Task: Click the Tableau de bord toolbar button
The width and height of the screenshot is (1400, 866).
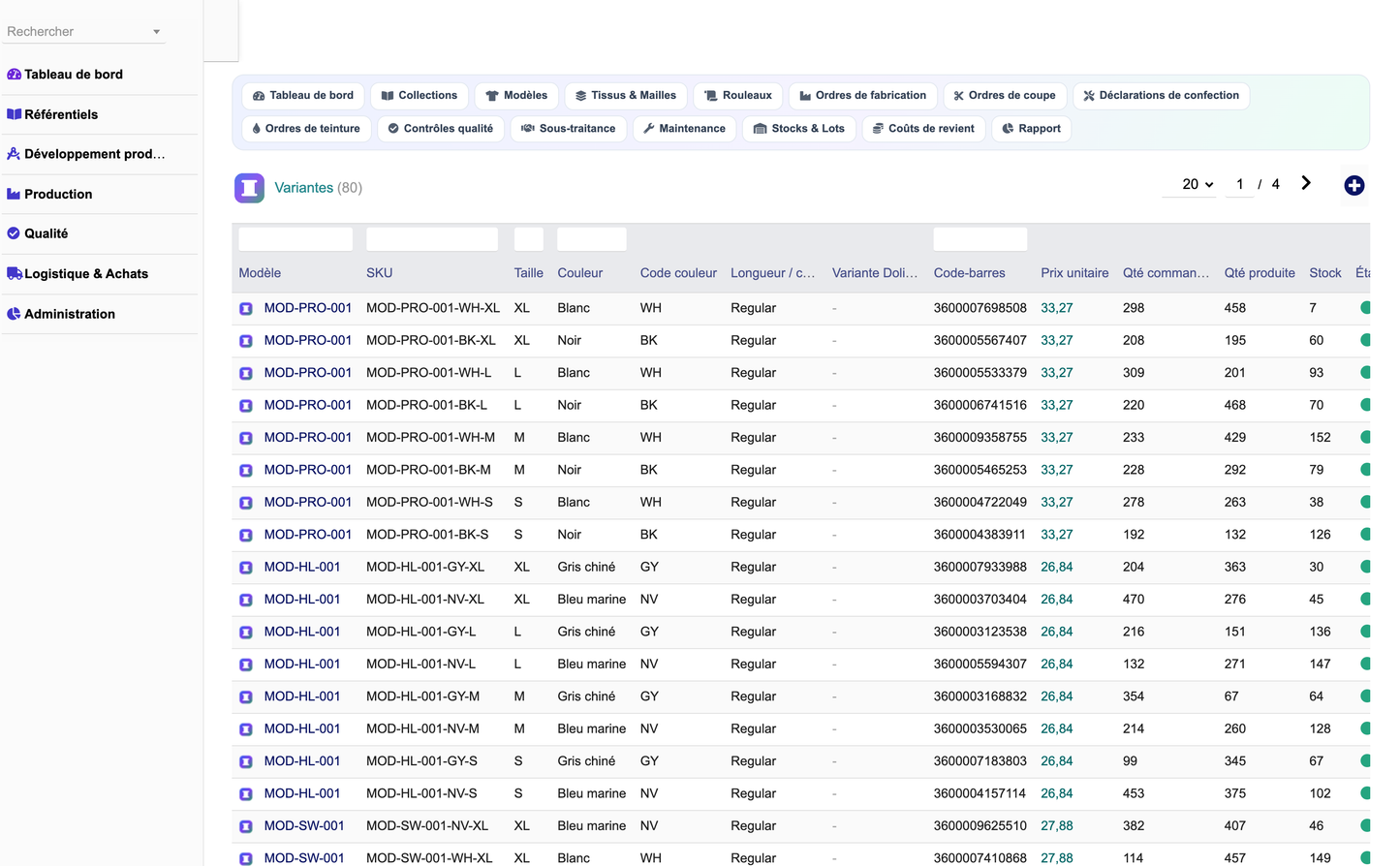Action: [x=303, y=96]
